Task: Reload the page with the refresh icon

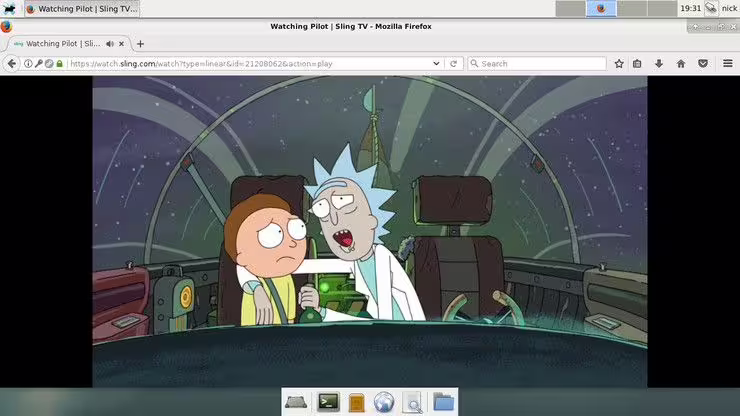Action: coord(454,63)
